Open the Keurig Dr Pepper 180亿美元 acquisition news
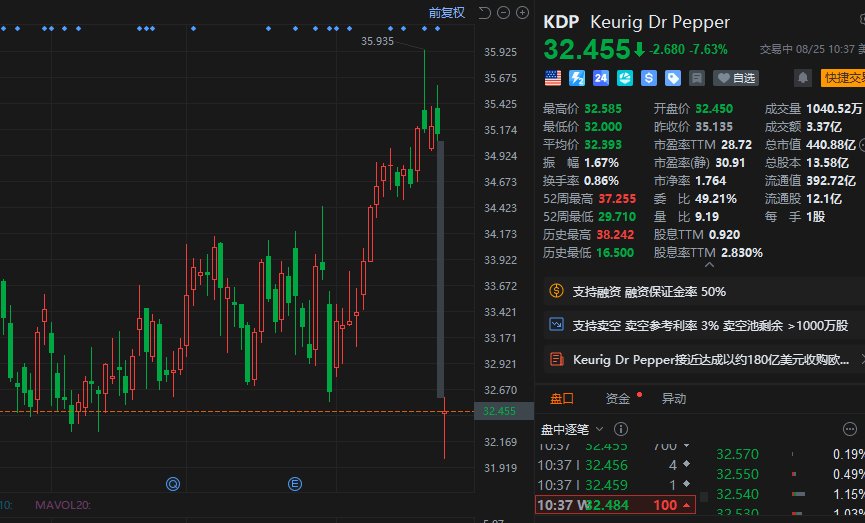865x523 pixels. point(711,360)
